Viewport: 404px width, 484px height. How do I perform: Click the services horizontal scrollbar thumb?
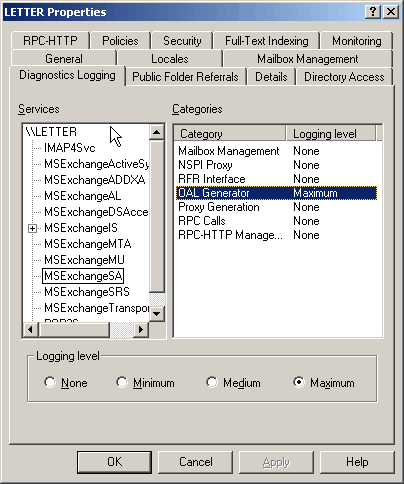[x=74, y=329]
